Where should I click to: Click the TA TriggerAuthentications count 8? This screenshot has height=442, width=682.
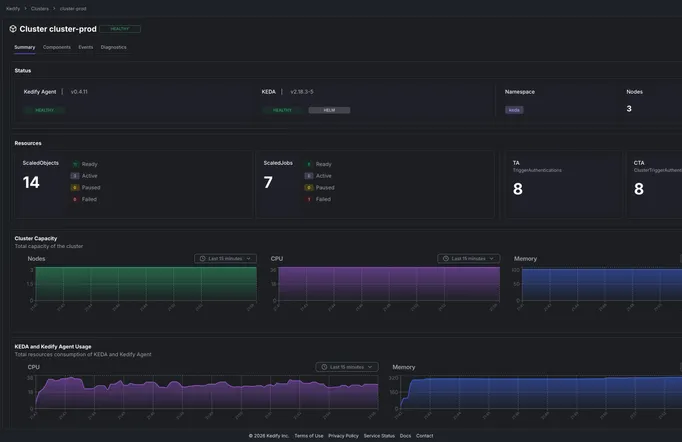tap(518, 189)
